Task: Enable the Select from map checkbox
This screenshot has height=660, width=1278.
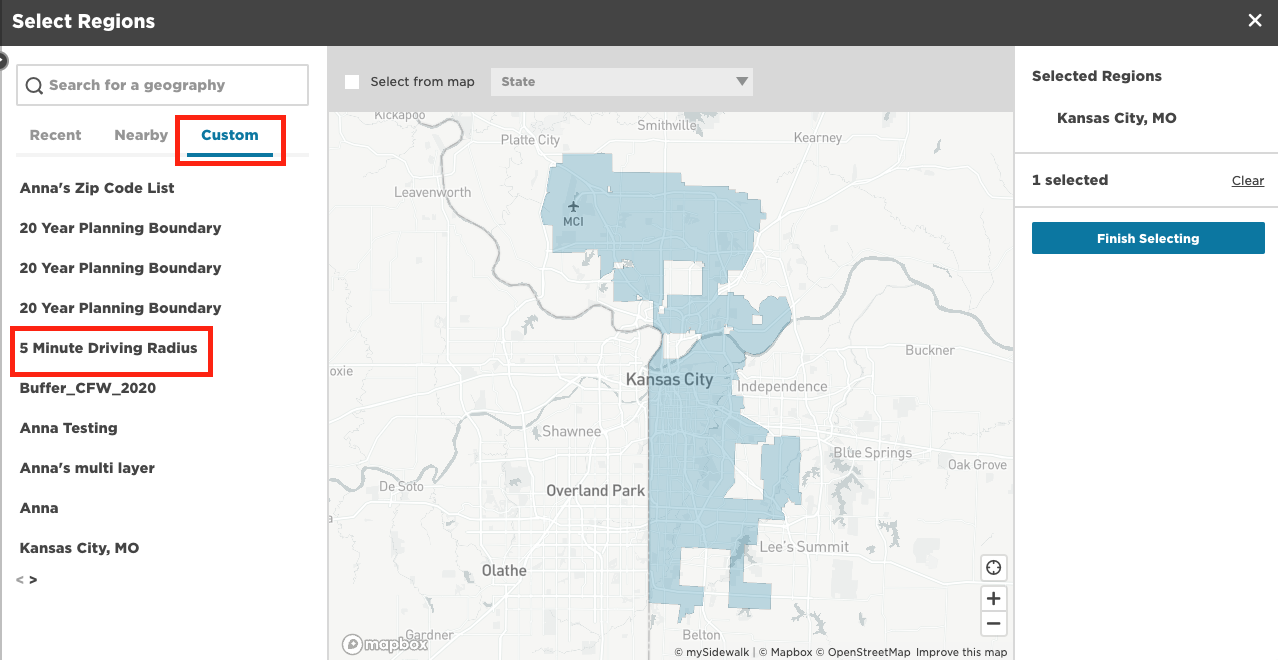Action: coord(352,82)
